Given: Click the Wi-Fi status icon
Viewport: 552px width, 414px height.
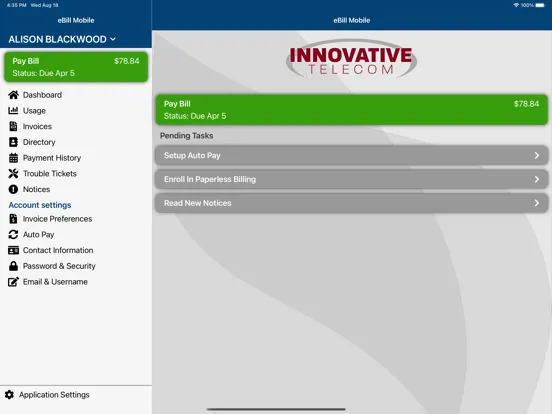Looking at the screenshot, I should (516, 5).
